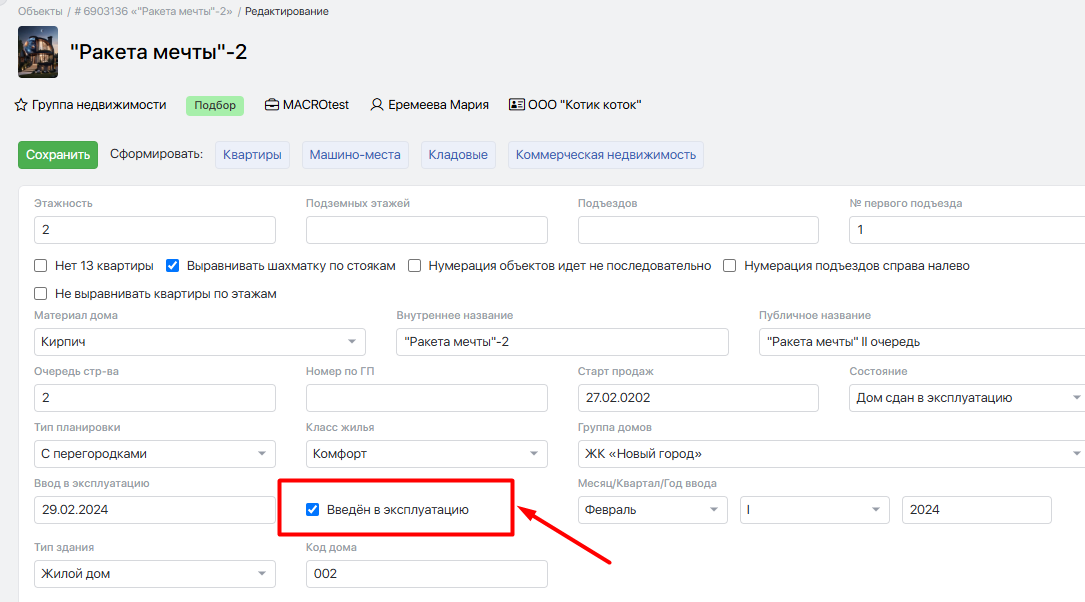This screenshot has height=602, width=1085.
Task: Open the Класс жилья dropdown
Action: tap(426, 454)
